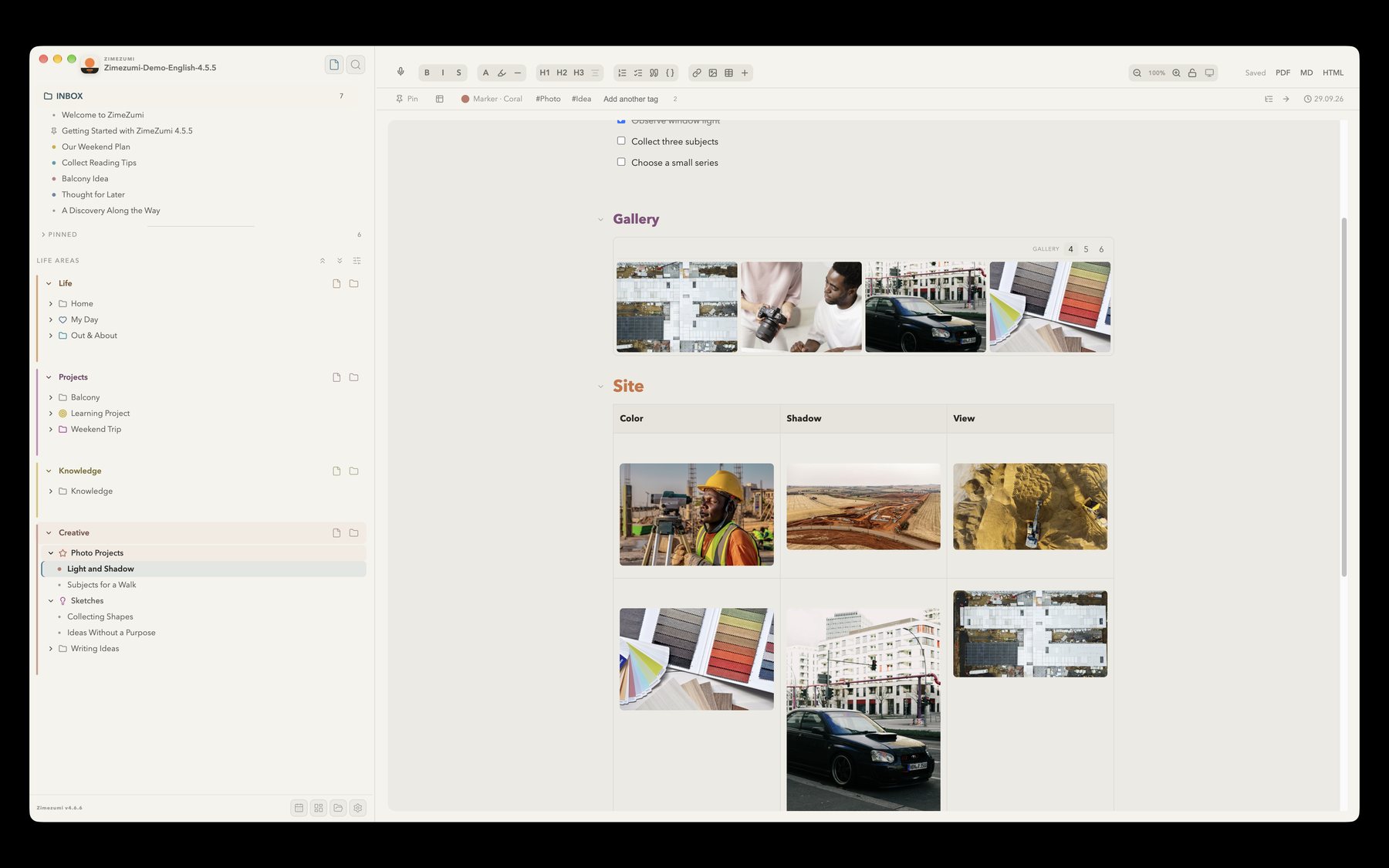Collapse the Site heading section
1389x868 pixels.
coord(600,387)
